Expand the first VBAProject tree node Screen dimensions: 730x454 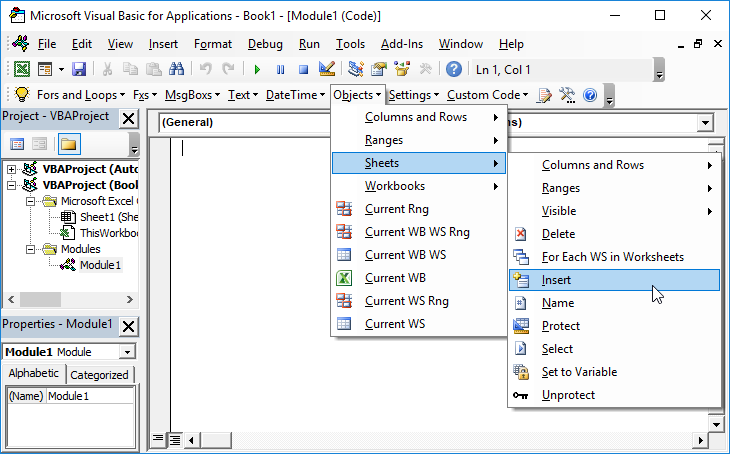(12, 169)
